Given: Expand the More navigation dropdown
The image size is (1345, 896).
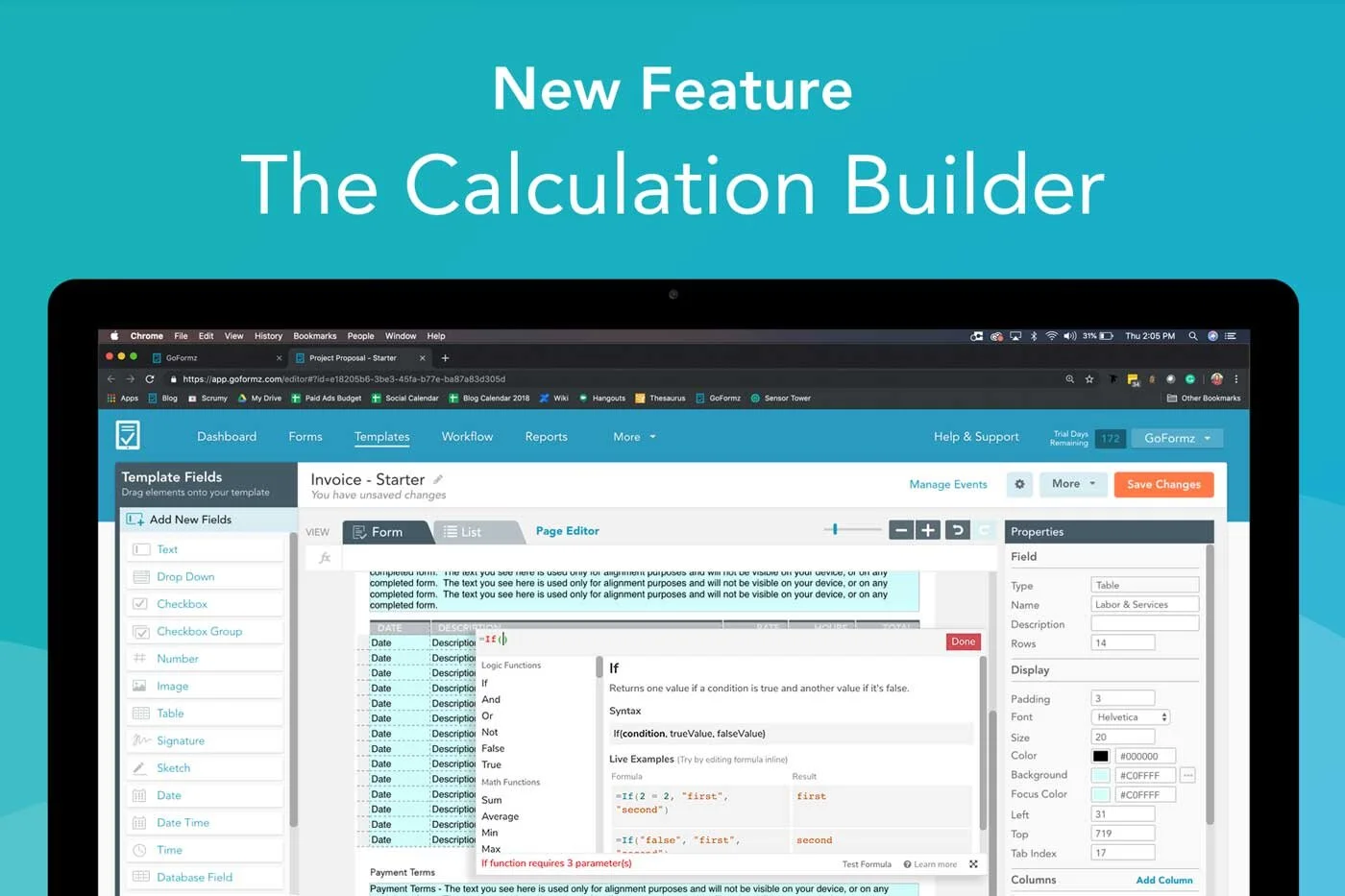Looking at the screenshot, I should click(x=634, y=436).
